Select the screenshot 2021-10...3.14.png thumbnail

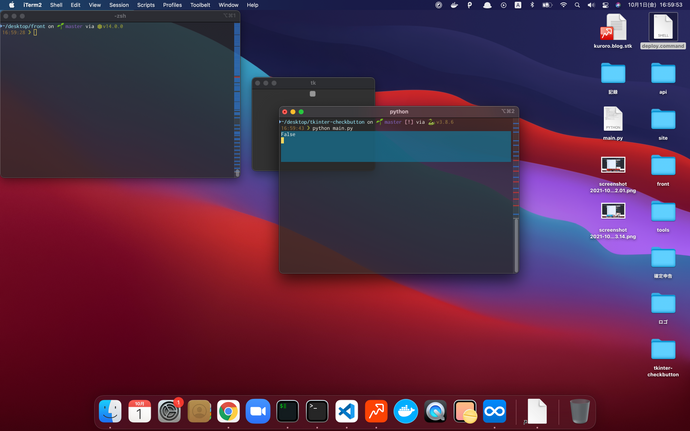[x=613, y=211]
